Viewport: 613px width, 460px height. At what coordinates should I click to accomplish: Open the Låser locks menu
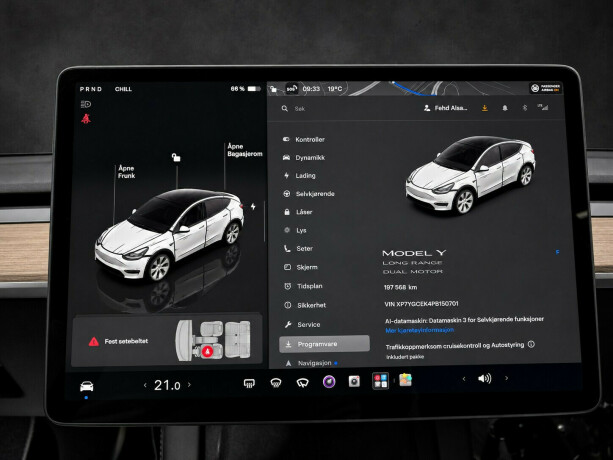[x=298, y=212]
